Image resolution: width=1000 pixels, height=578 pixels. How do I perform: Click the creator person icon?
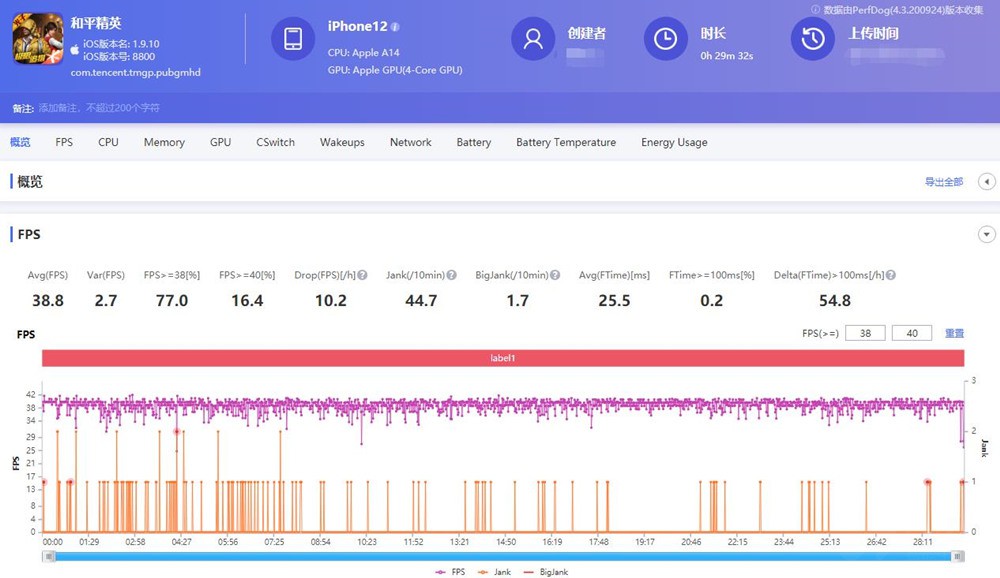533,39
